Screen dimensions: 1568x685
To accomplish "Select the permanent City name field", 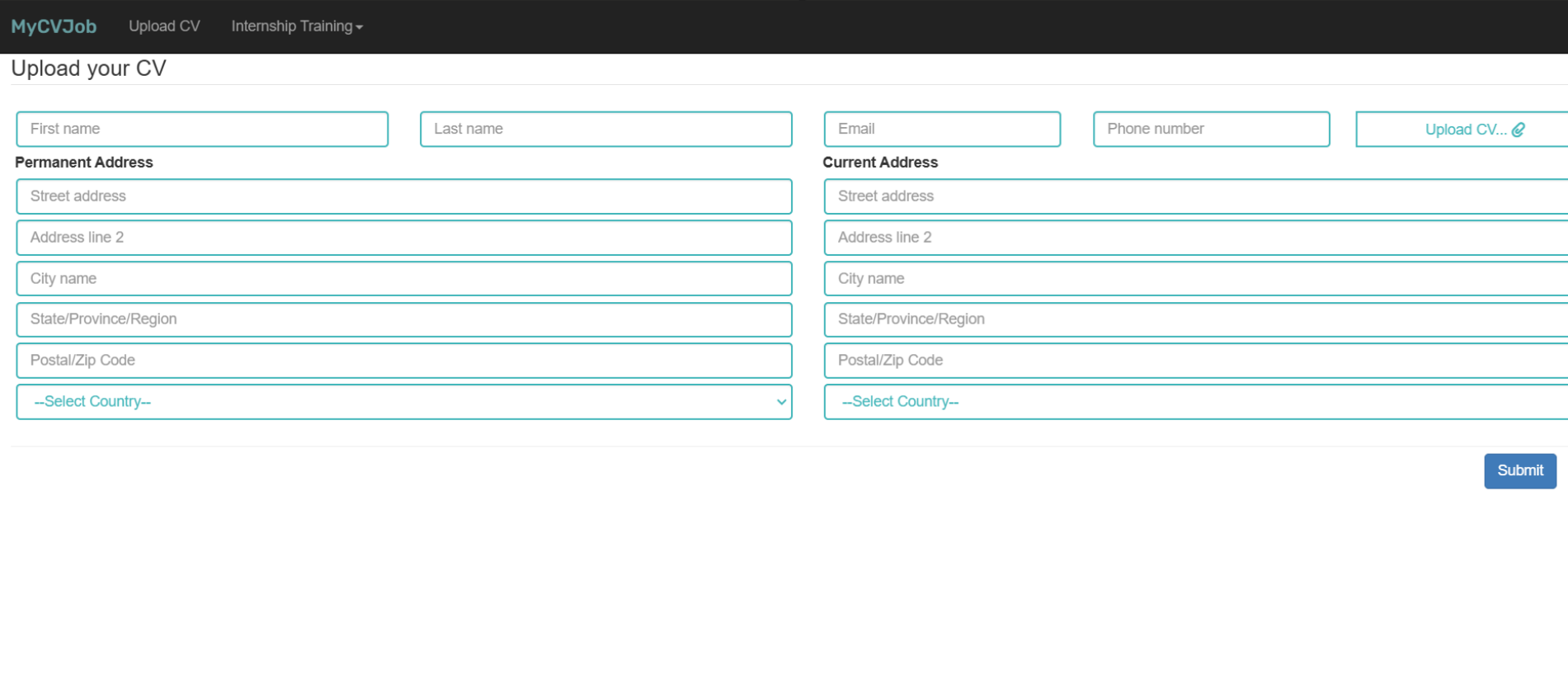I will tap(403, 279).
